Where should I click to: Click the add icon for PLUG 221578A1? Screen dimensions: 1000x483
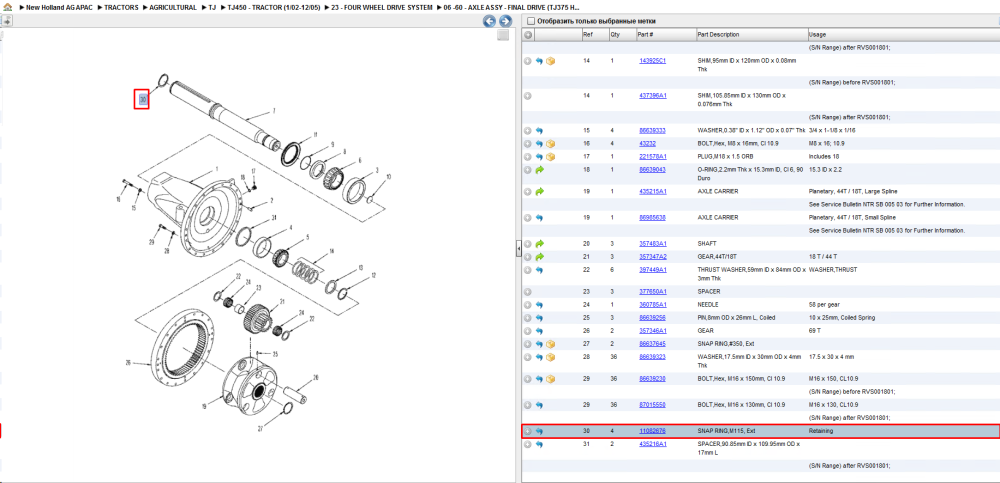527,157
